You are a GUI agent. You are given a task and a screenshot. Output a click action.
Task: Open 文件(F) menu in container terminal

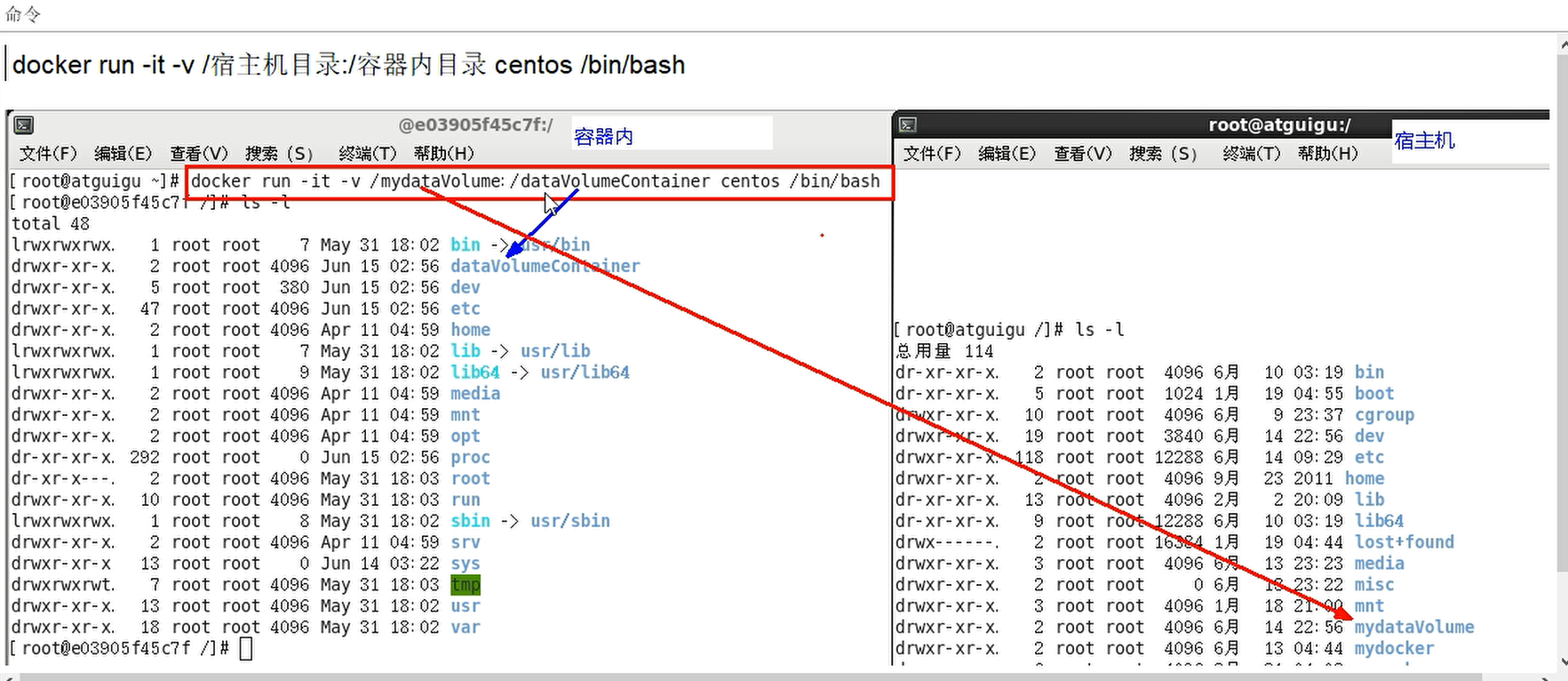coord(48,154)
